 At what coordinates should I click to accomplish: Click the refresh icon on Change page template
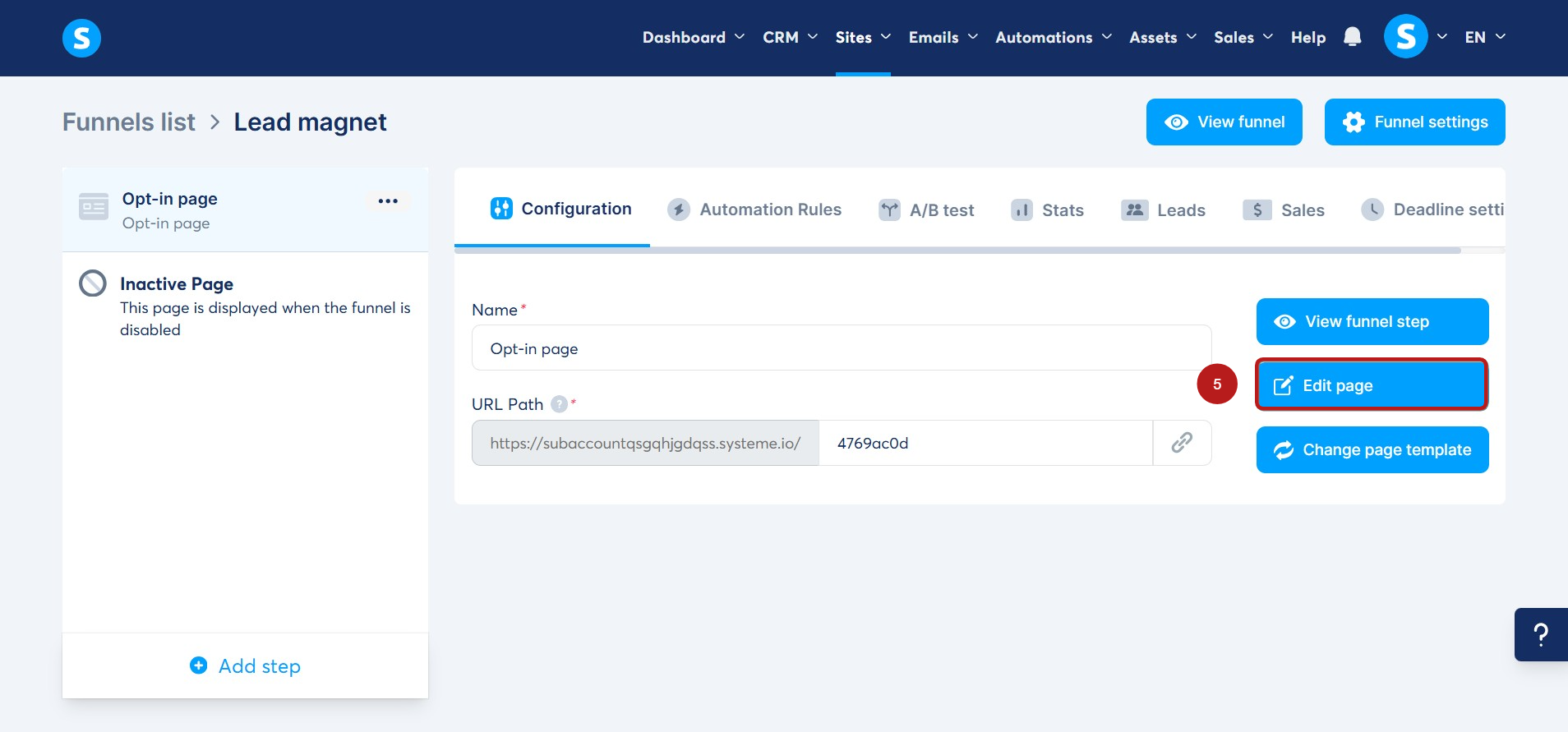click(x=1284, y=450)
